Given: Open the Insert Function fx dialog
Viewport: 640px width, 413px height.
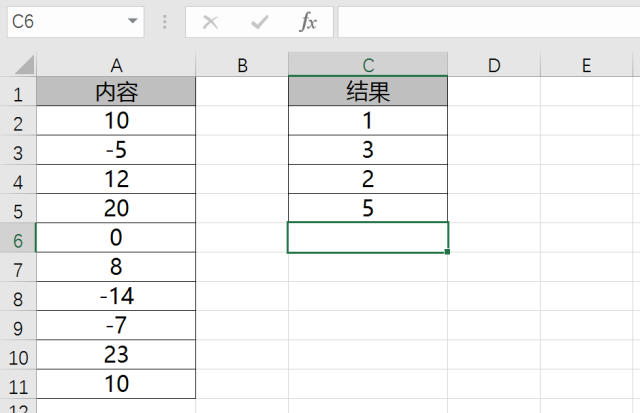Looking at the screenshot, I should (308, 22).
